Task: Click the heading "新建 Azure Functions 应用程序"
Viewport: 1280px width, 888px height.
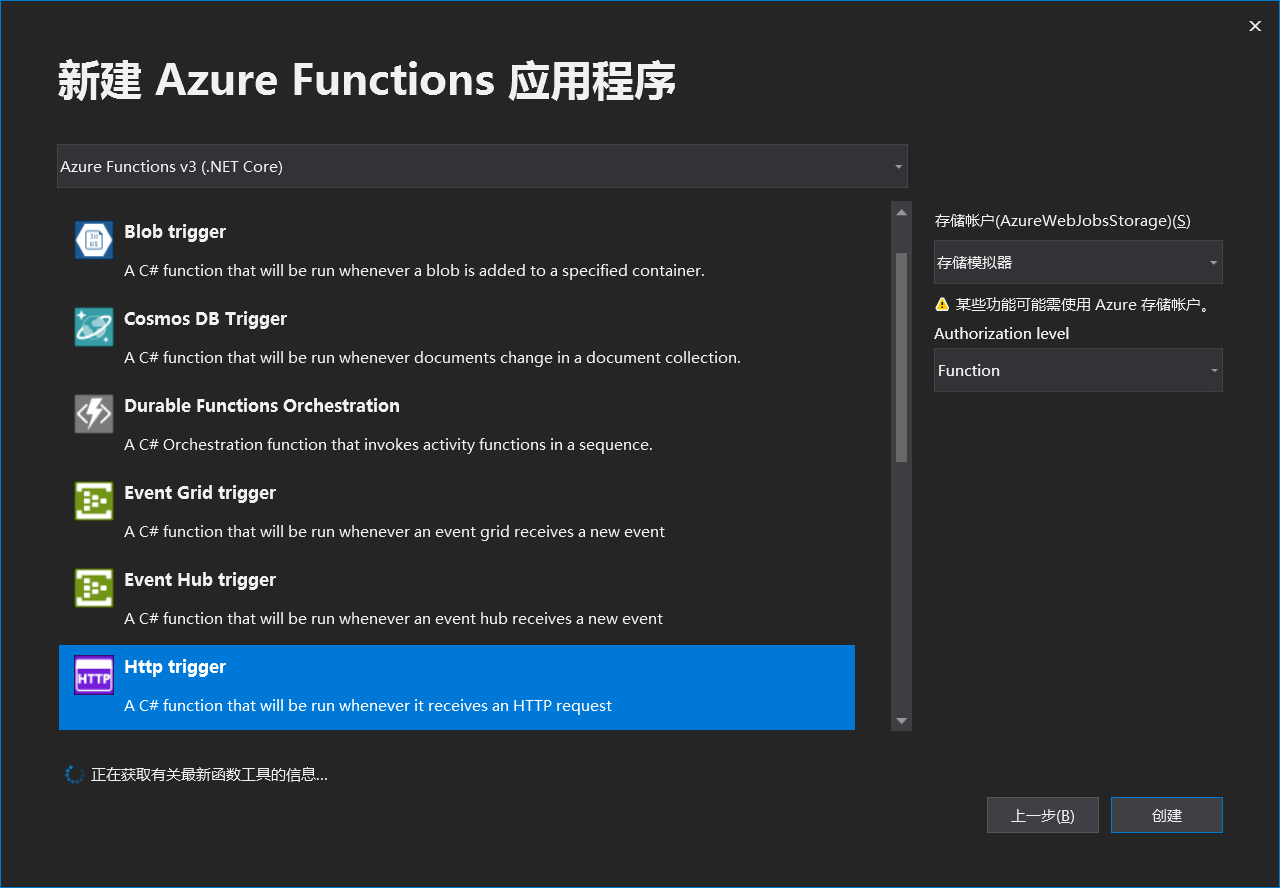Action: 367,81
